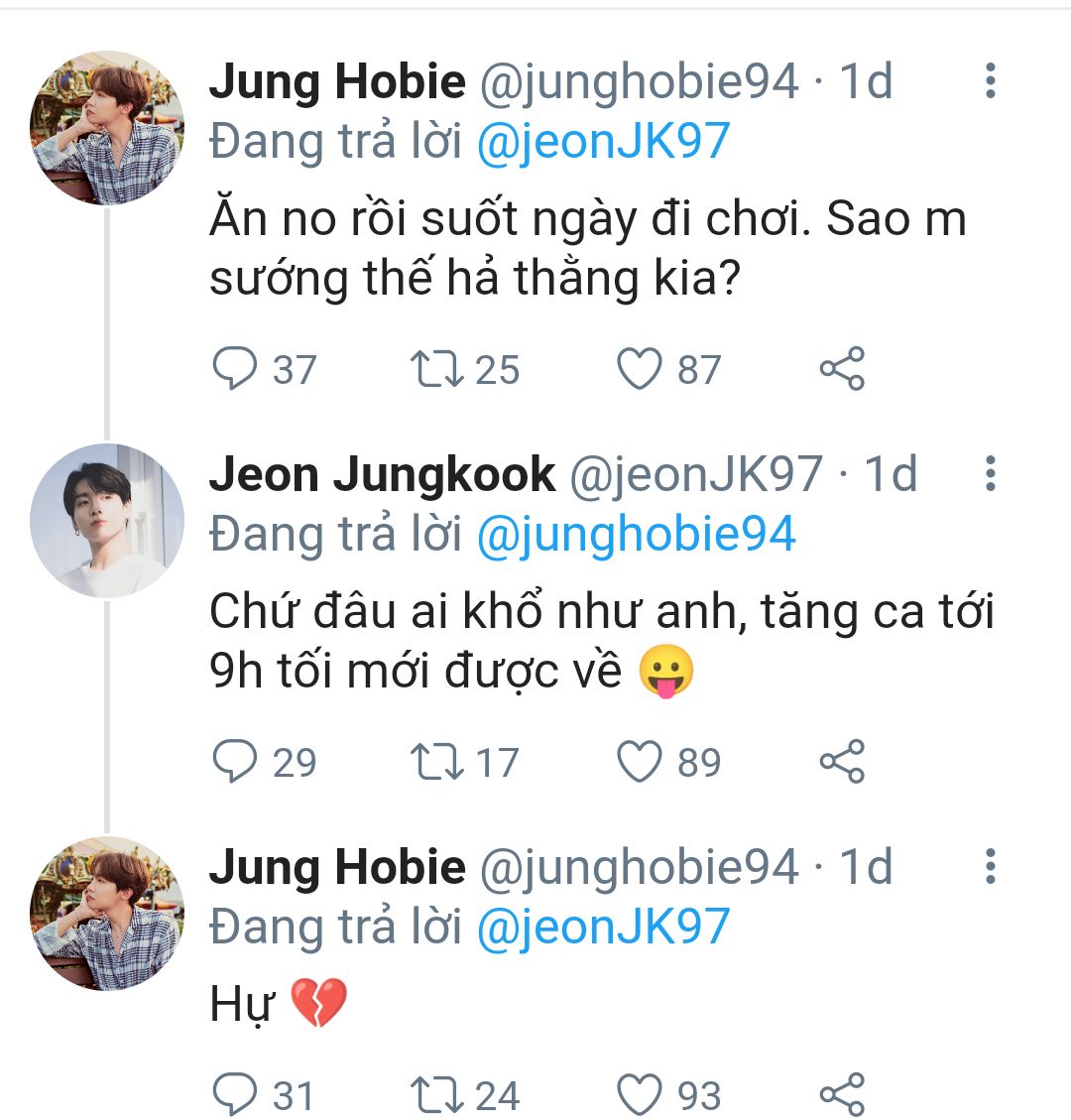Viewport: 1071px width, 1120px height.
Task: Open more options on "Hự" tweet
Action: (x=990, y=867)
